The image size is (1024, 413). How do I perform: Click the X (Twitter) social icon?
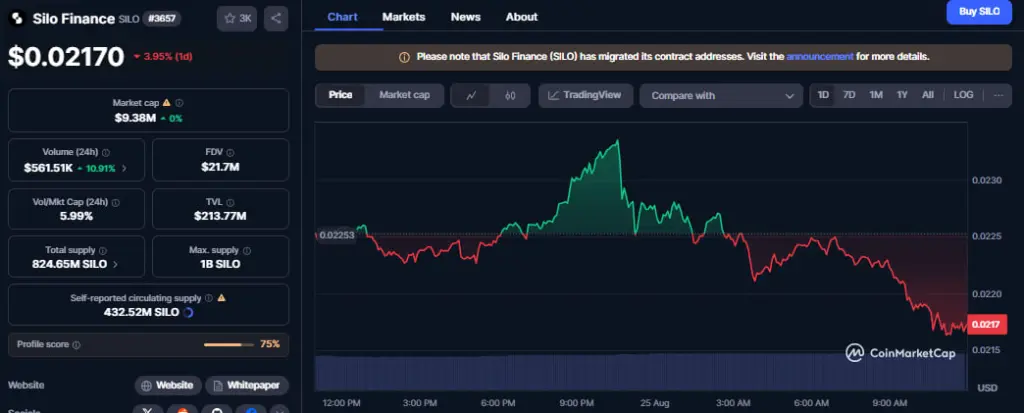click(x=148, y=411)
